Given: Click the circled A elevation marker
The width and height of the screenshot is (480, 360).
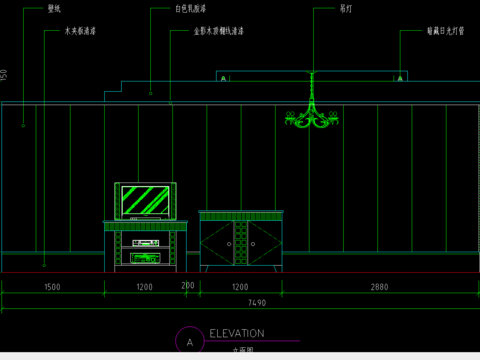Looking at the screenshot, I should point(190,340).
